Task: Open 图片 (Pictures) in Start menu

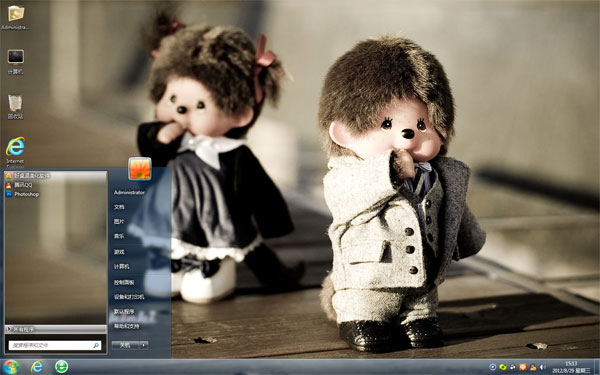Action: 119,222
